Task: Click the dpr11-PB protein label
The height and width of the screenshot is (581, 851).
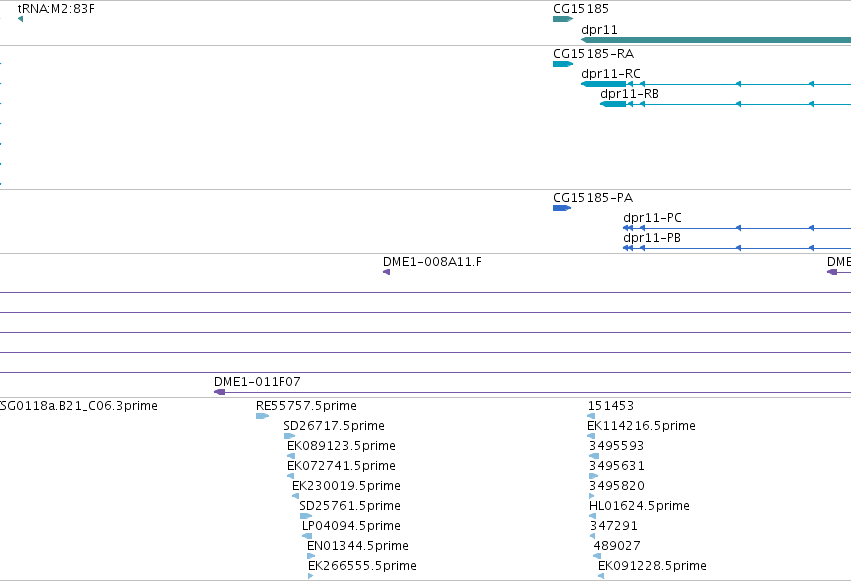Action: (x=652, y=238)
